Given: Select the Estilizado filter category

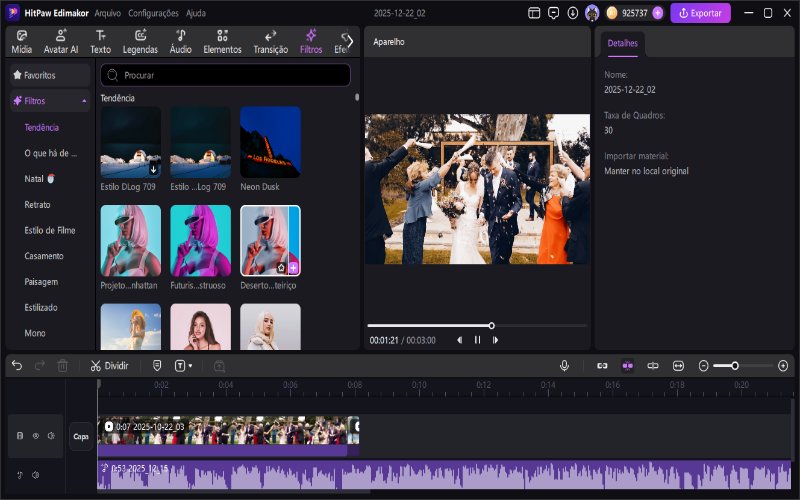Looking at the screenshot, I should (41, 307).
